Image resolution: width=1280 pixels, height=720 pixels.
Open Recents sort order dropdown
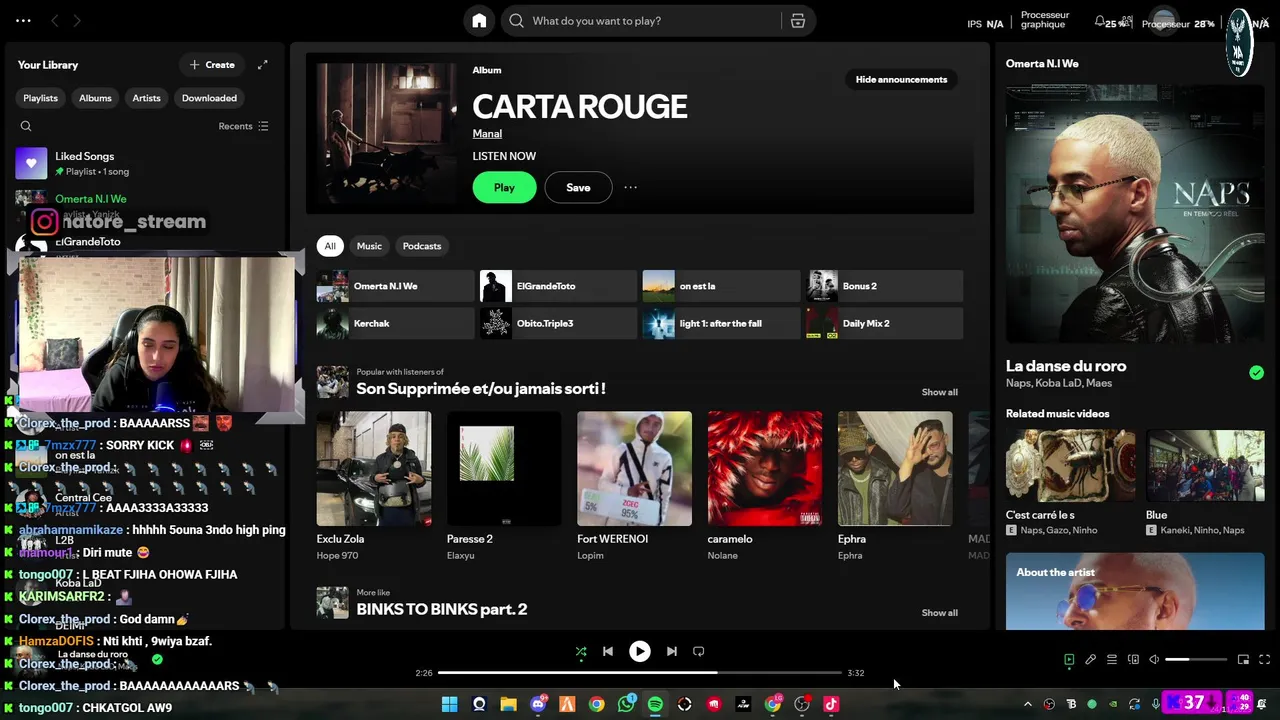pyautogui.click(x=244, y=126)
